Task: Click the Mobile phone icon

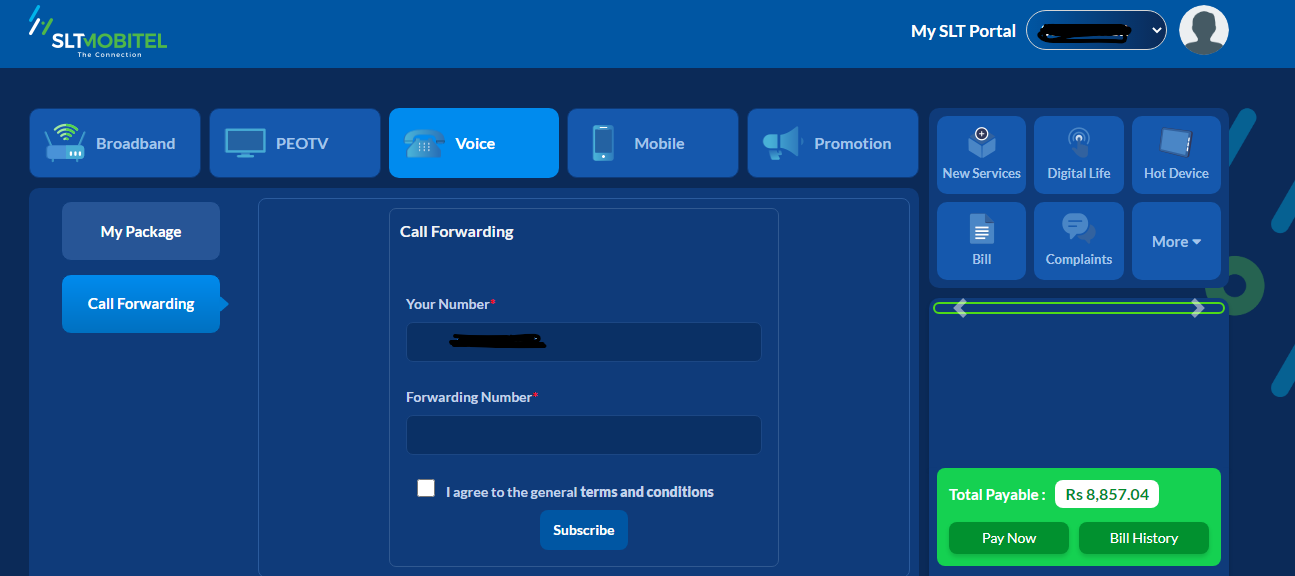Action: (x=603, y=143)
